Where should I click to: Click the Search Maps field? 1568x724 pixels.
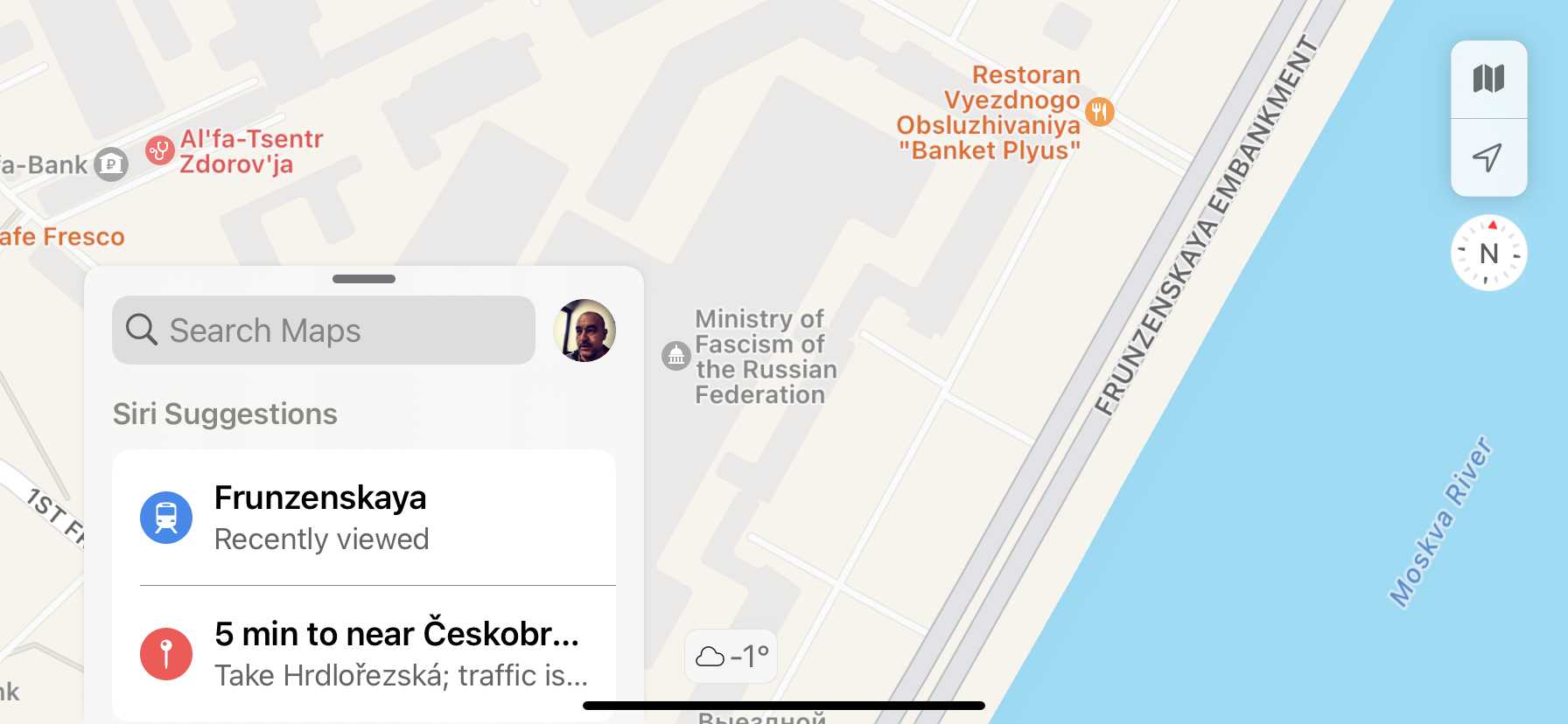[324, 331]
